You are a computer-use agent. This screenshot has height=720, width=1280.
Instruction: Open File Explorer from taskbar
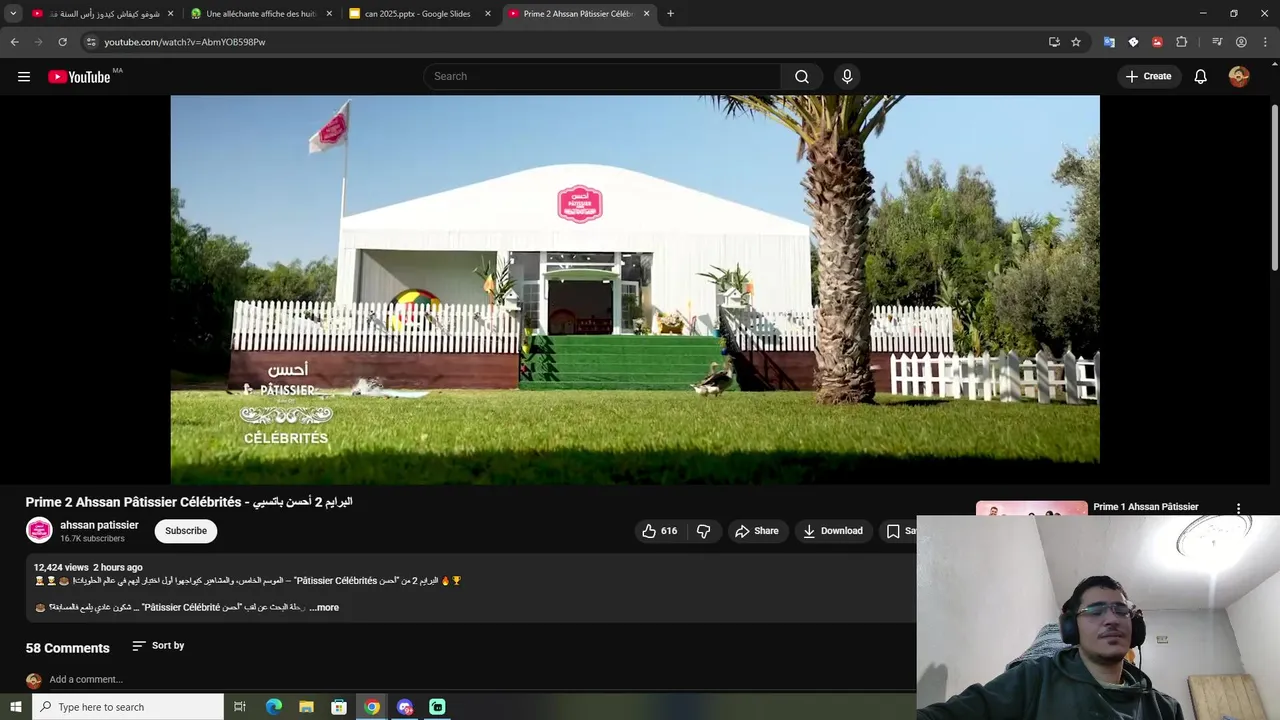[x=307, y=707]
